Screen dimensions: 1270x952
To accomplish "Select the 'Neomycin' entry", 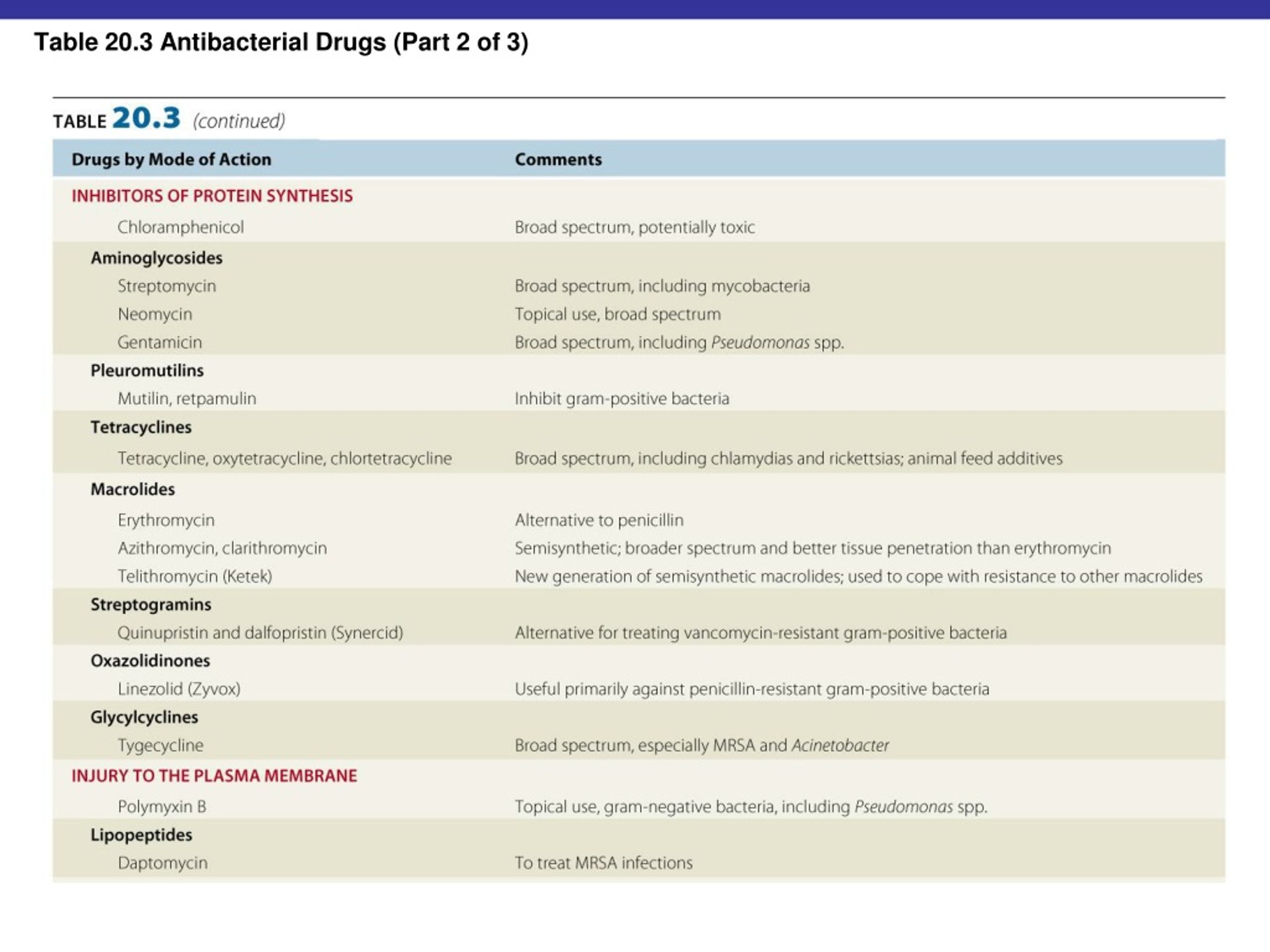I will 155,314.
